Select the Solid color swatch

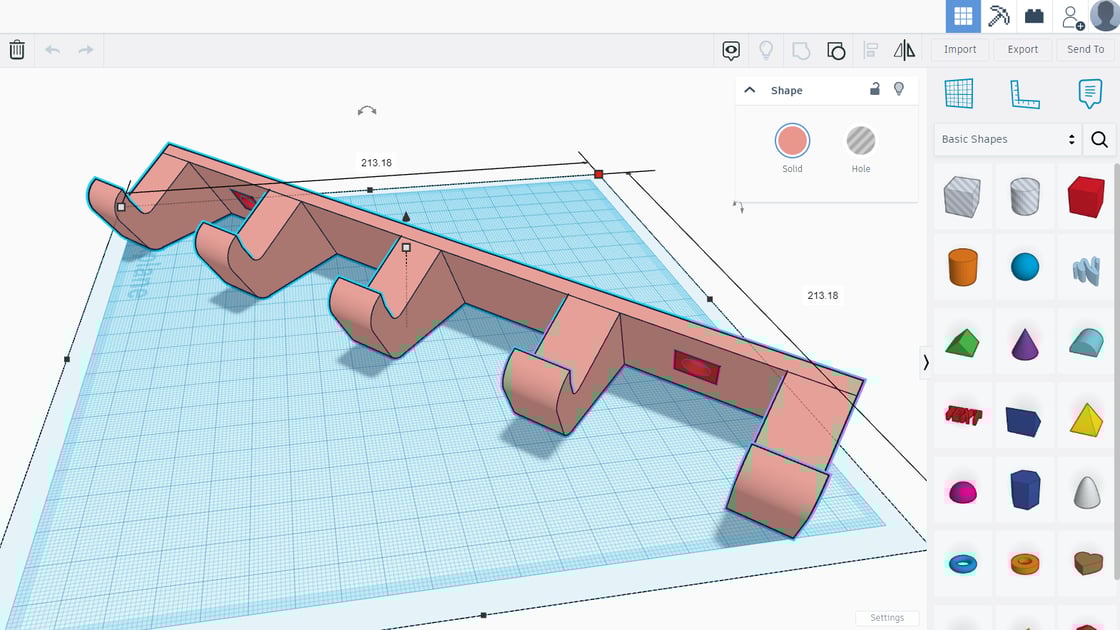click(792, 142)
